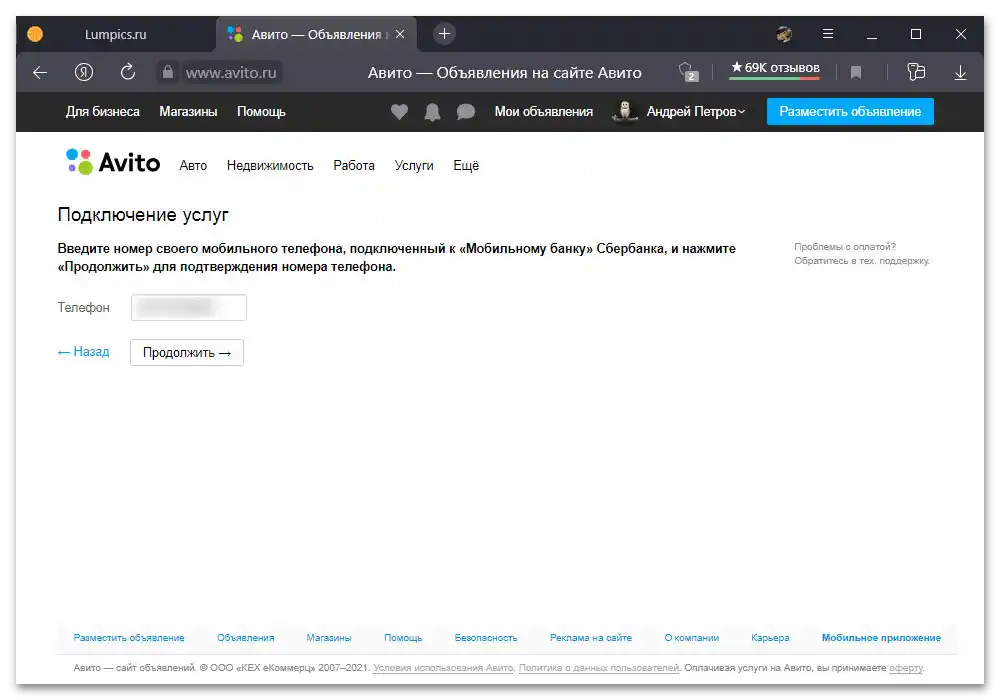Open the Работа category

click(x=354, y=166)
